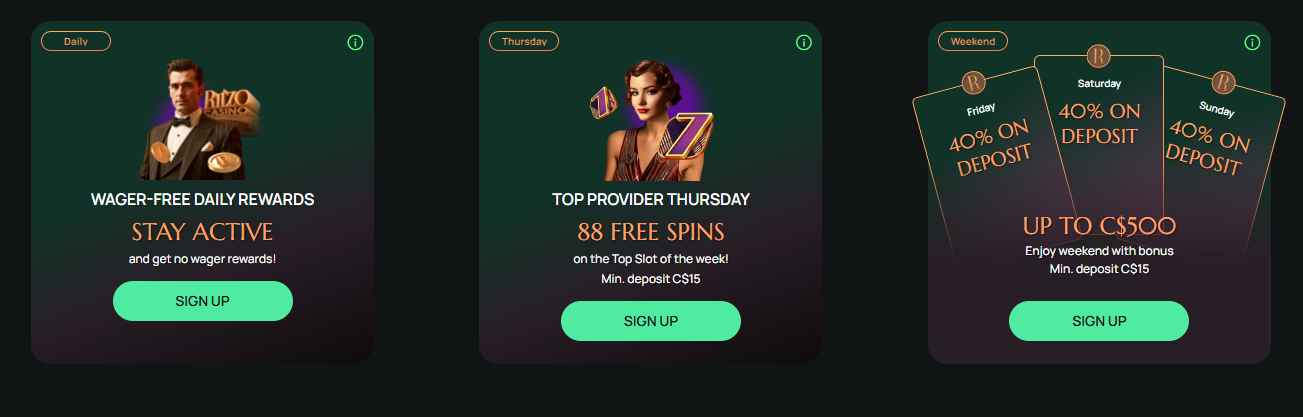
Task: Click the R emblem on Friday card
Action: pyautogui.click(x=974, y=82)
